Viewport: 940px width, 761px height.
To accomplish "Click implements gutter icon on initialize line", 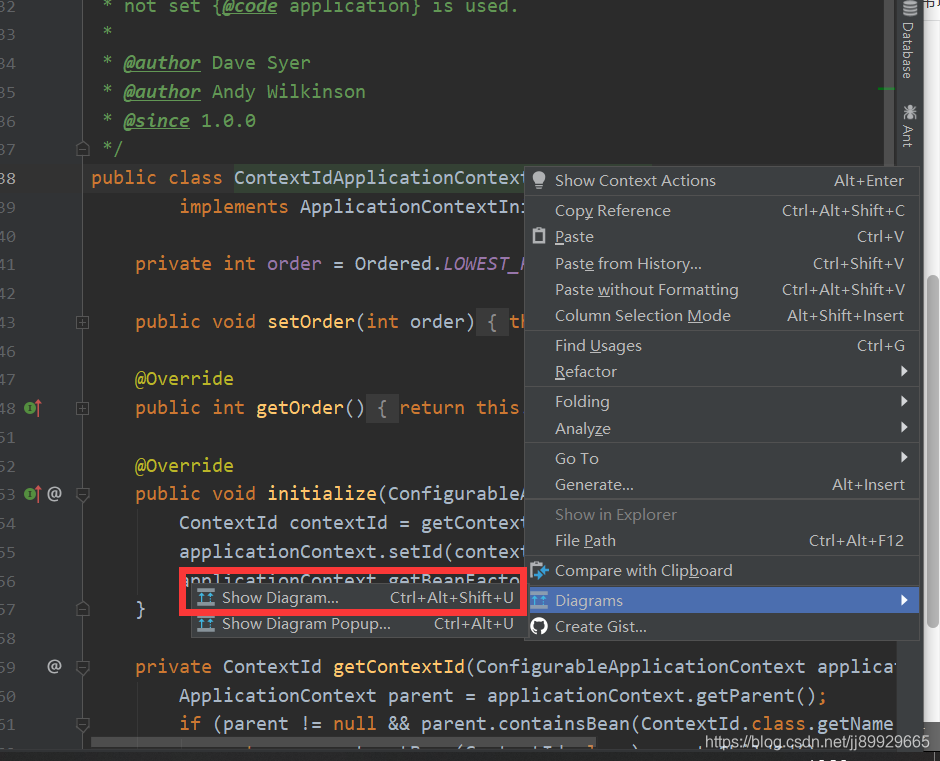I will 32,494.
